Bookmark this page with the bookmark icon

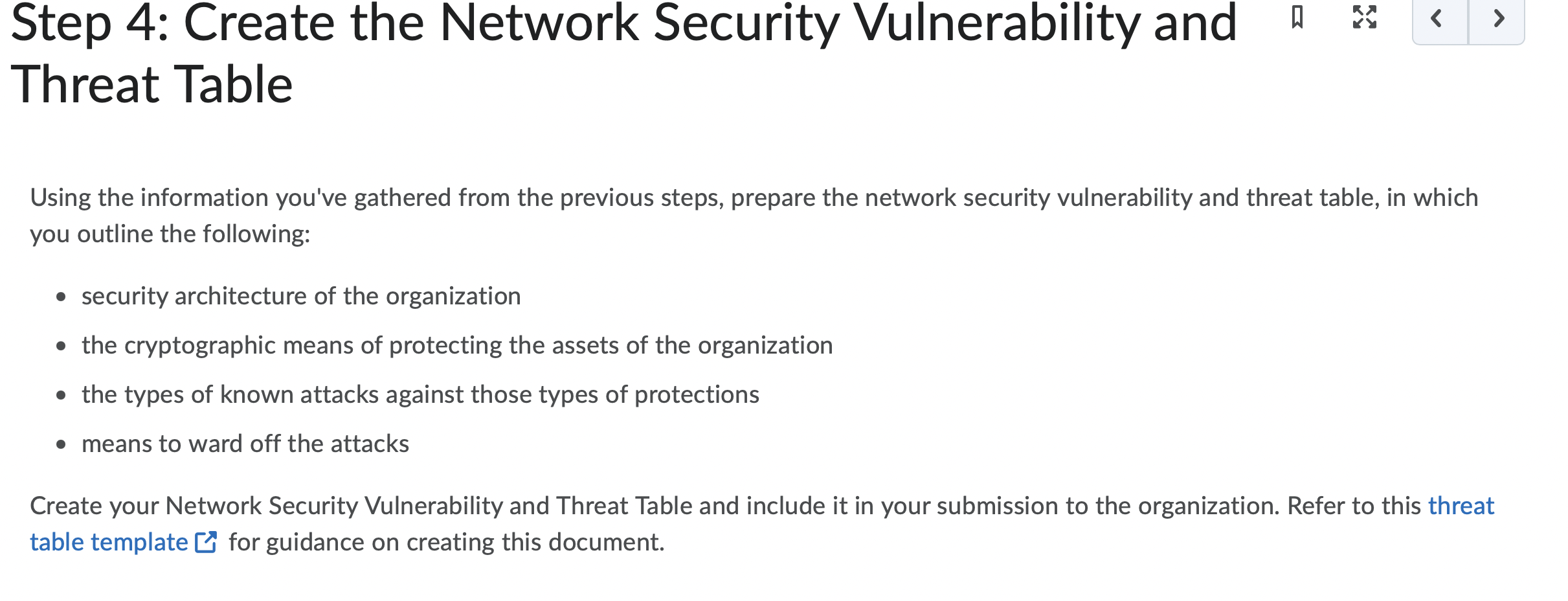[1297, 17]
